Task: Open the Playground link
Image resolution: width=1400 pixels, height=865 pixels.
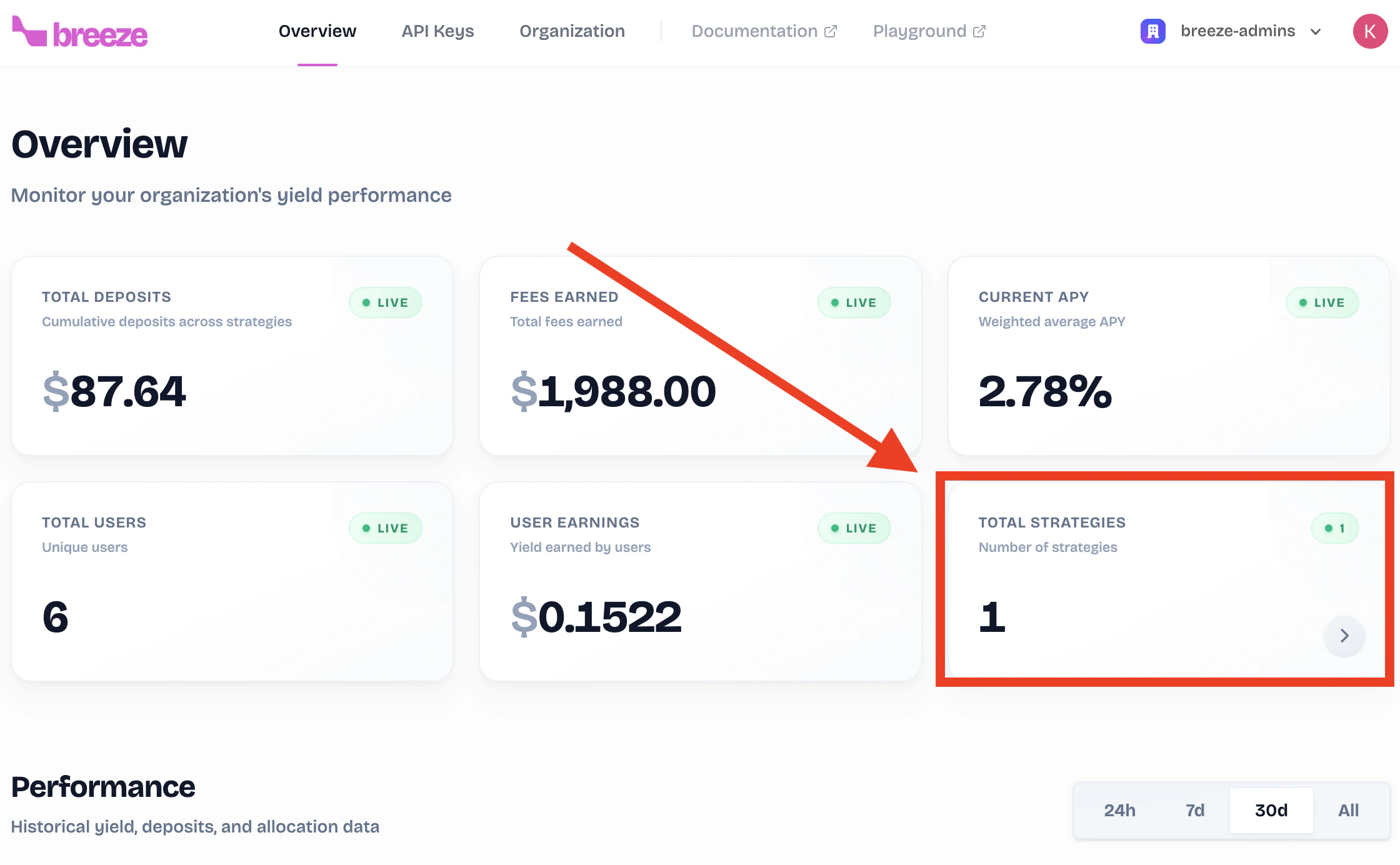Action: point(919,31)
